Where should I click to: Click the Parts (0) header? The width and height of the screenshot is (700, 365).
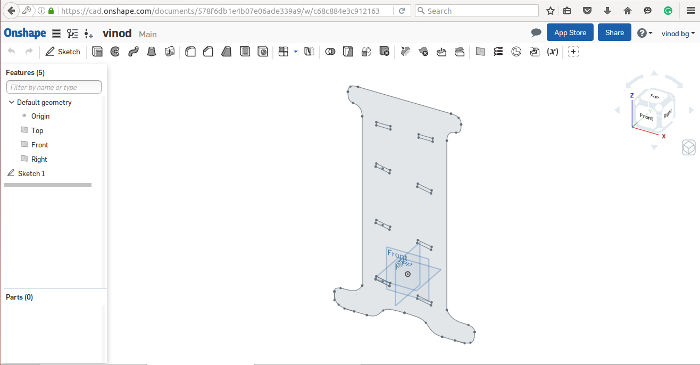(19, 297)
